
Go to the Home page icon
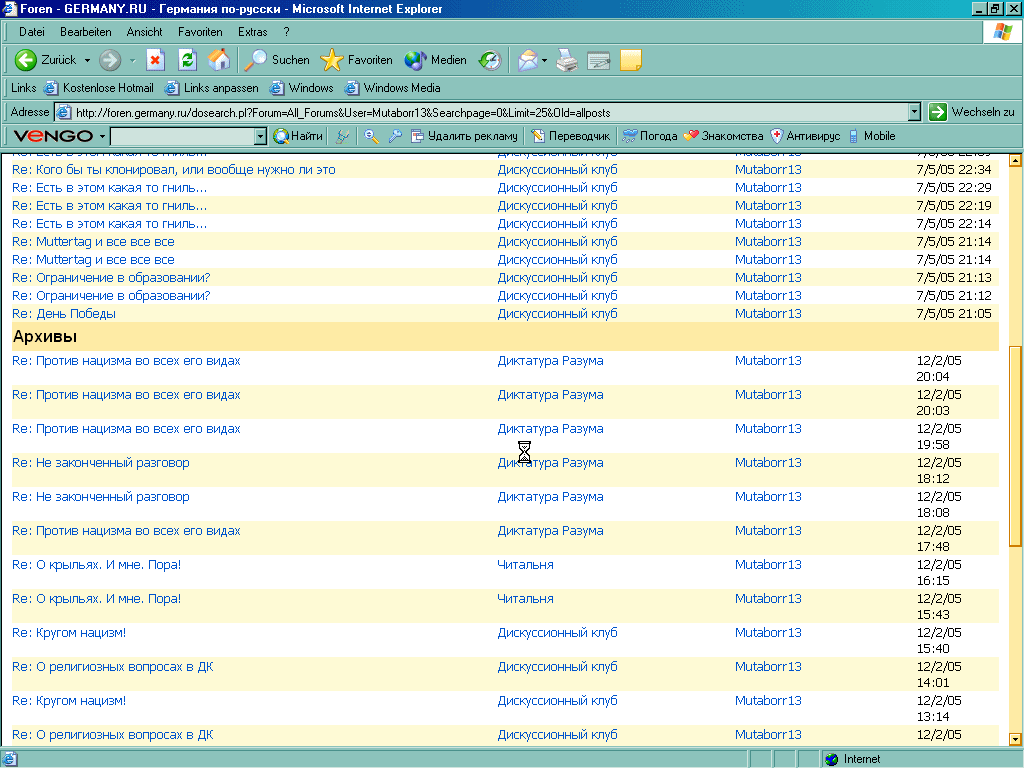pyautogui.click(x=219, y=60)
